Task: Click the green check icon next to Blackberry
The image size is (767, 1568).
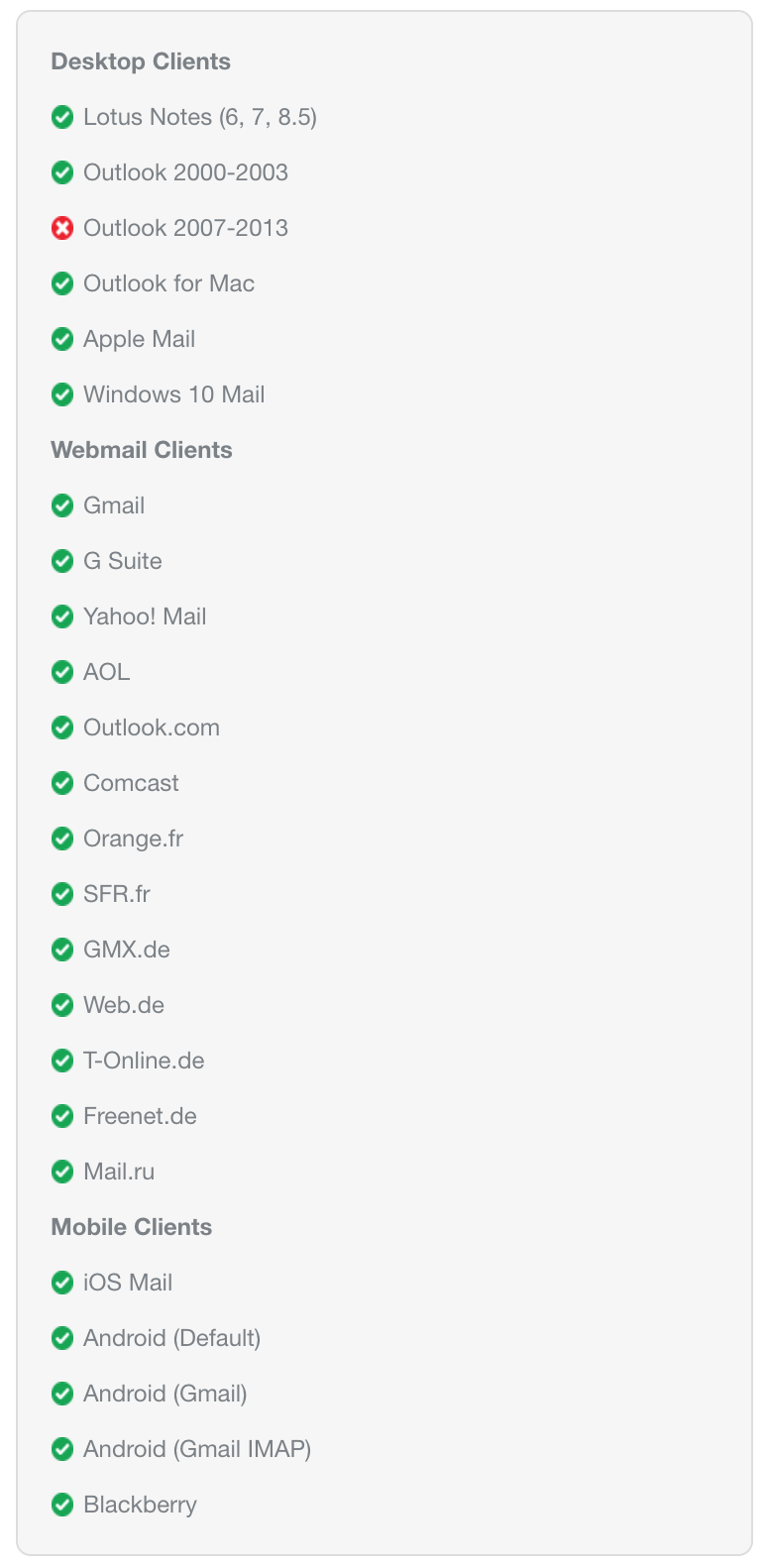Action: pos(62,1506)
